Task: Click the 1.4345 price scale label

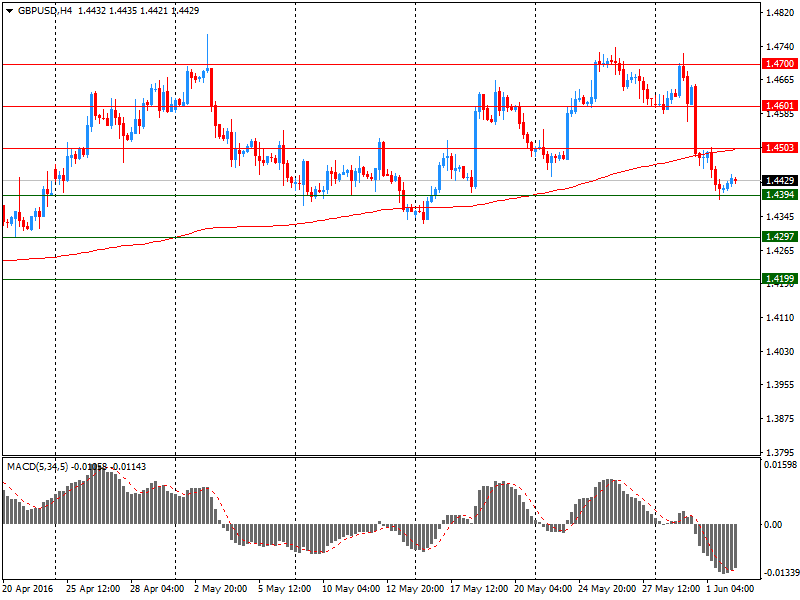Action: [780, 217]
